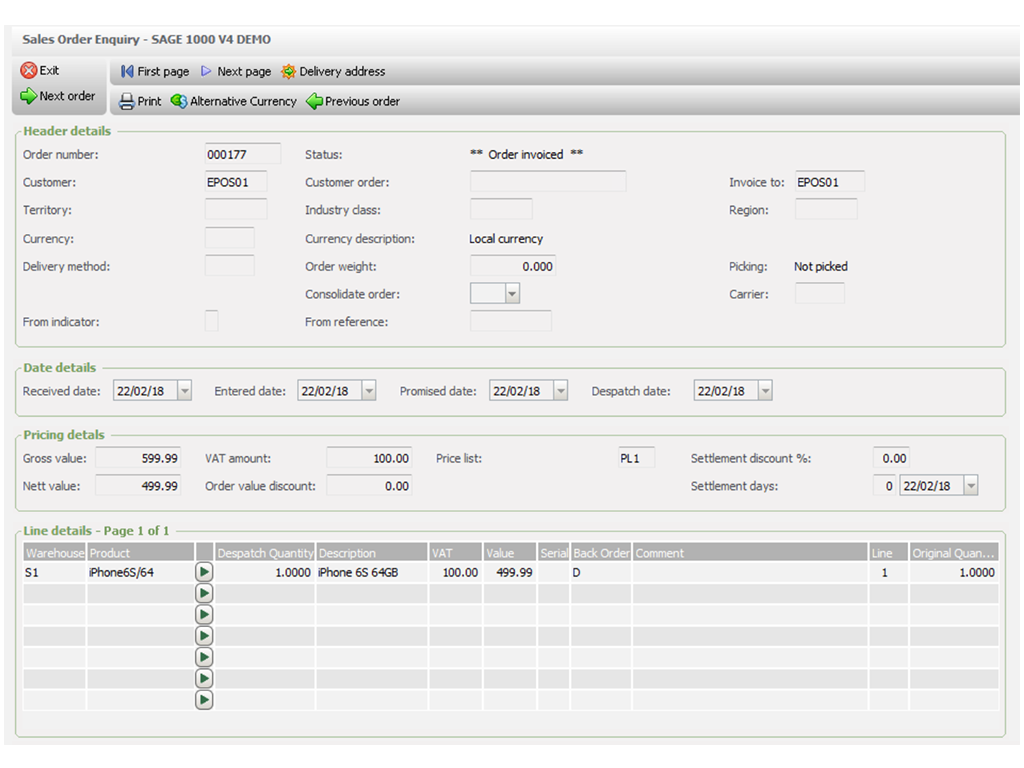
Task: Click the Despatch Quantity column header
Action: [265, 552]
